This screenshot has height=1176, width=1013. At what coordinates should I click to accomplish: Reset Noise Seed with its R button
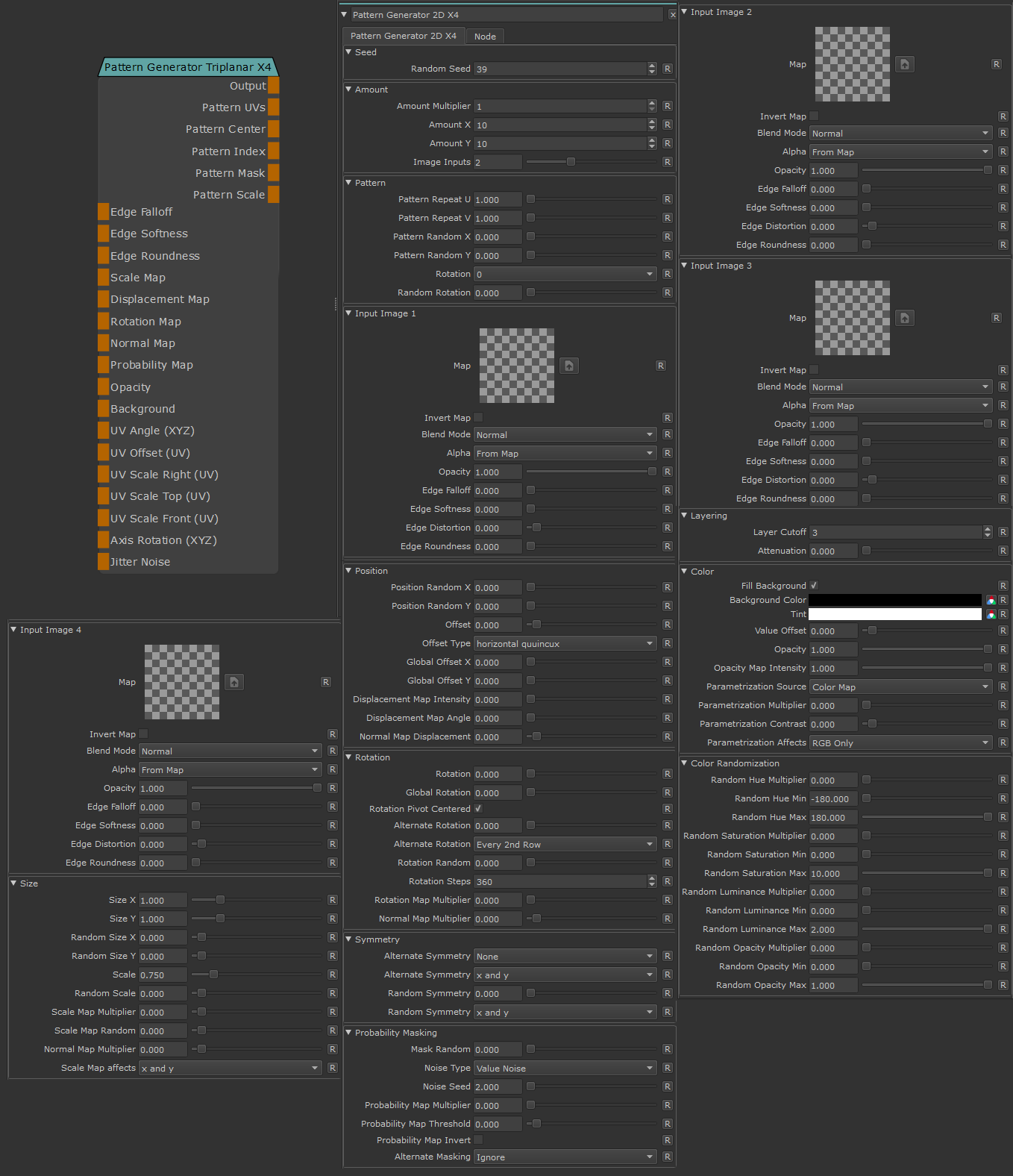668,1086
